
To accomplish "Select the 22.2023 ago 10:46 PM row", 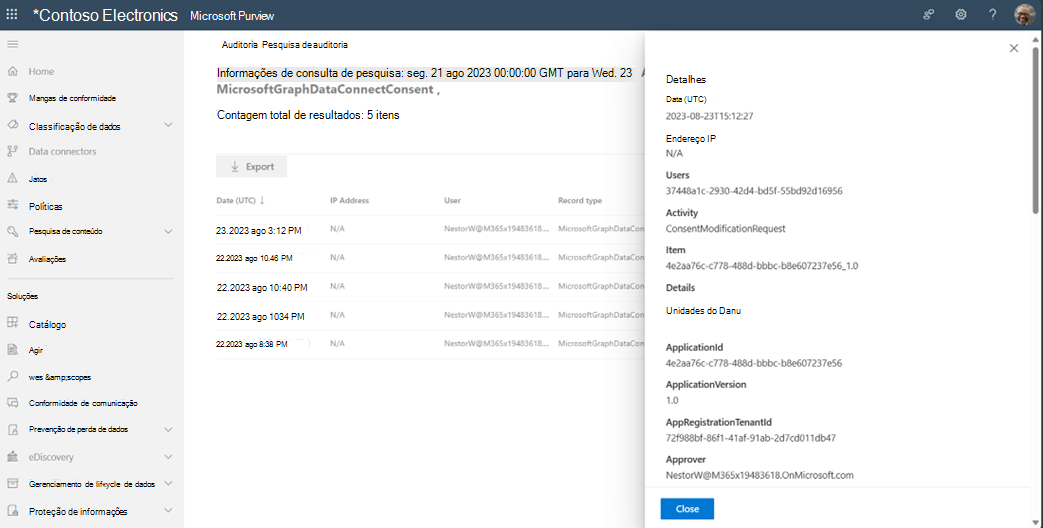I will [x=430, y=258].
